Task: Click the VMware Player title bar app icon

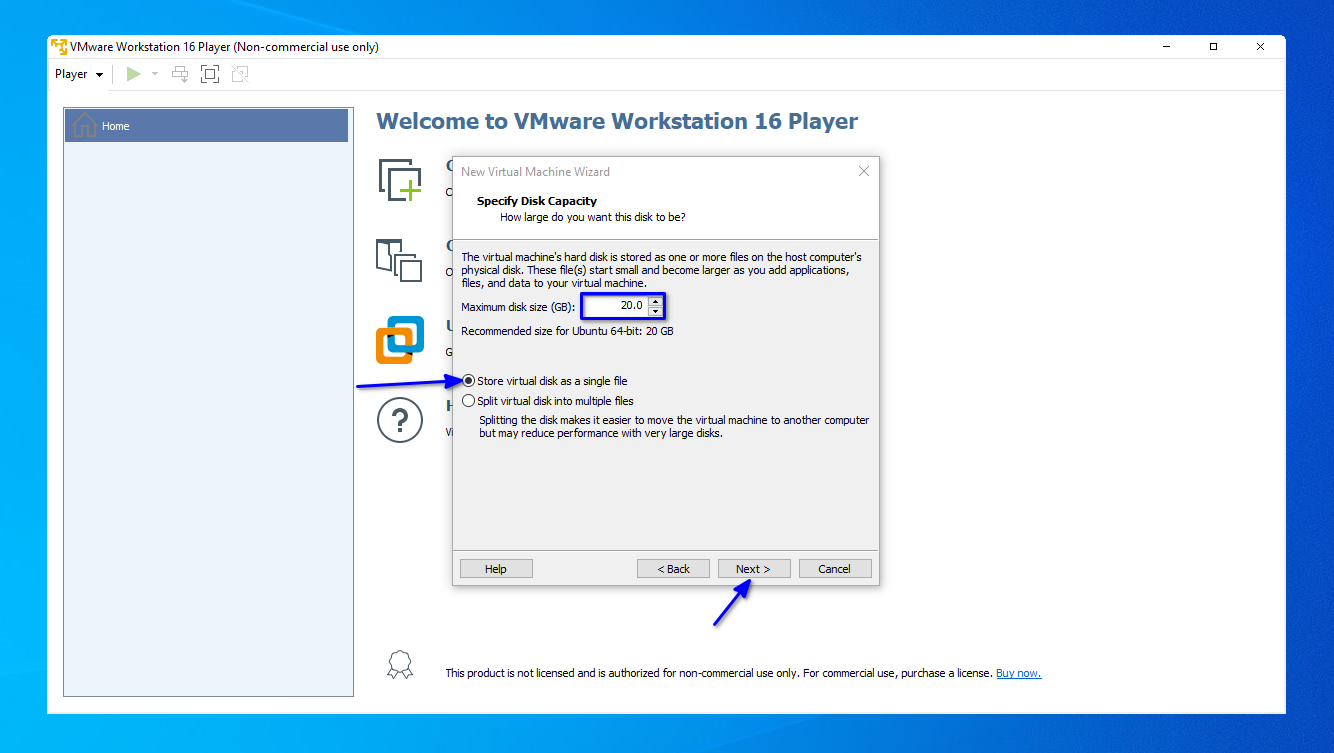Action: [59, 46]
